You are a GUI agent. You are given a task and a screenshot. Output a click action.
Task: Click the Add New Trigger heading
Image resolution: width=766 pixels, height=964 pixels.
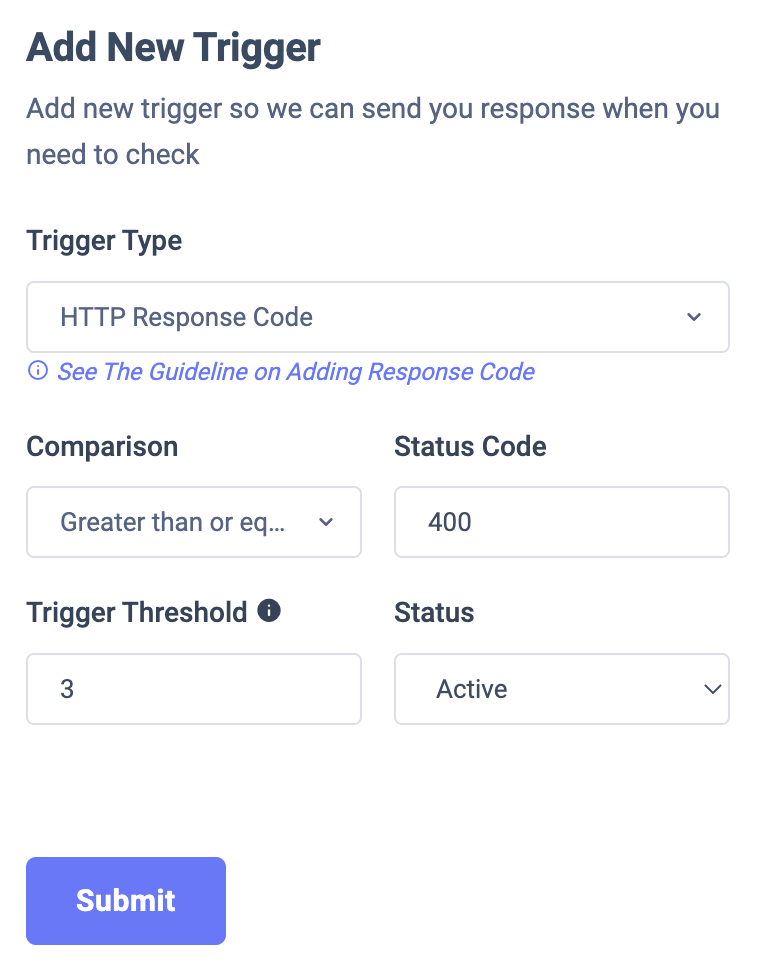point(173,47)
